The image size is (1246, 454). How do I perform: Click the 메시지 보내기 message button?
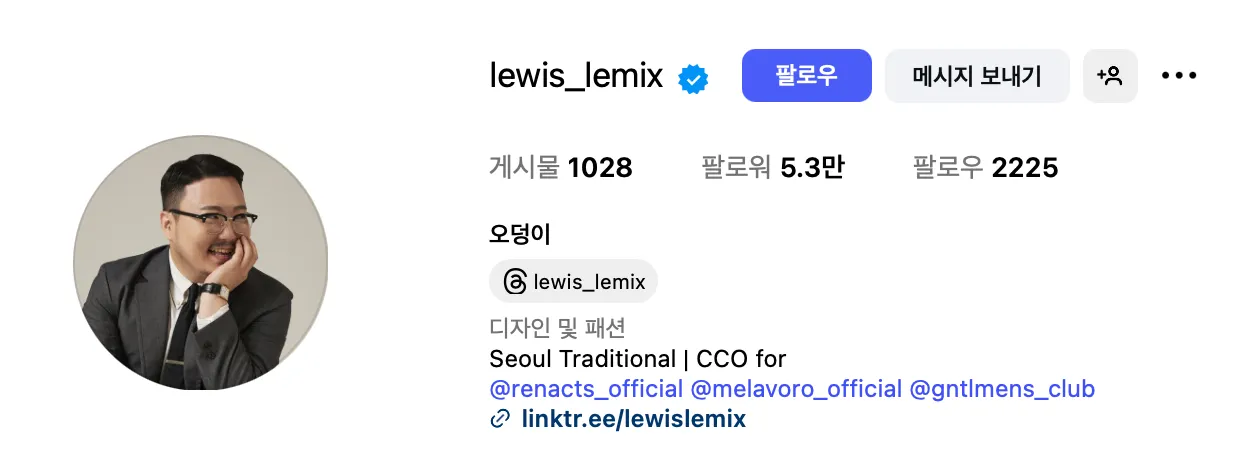977,76
